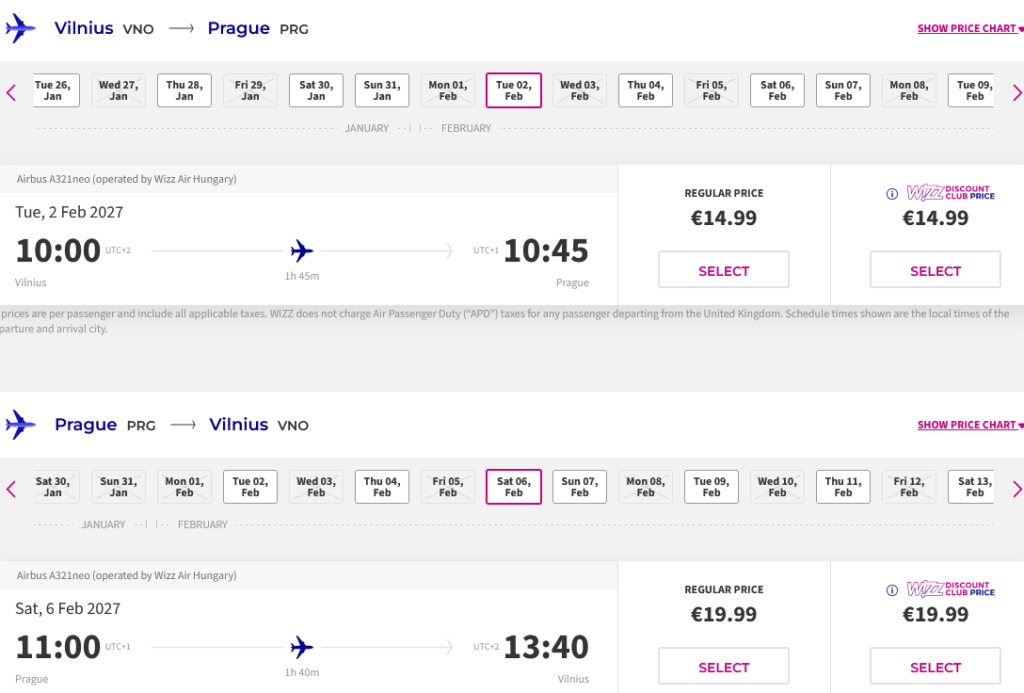Select regular price €14.99 outbound fare

pyautogui.click(x=724, y=270)
